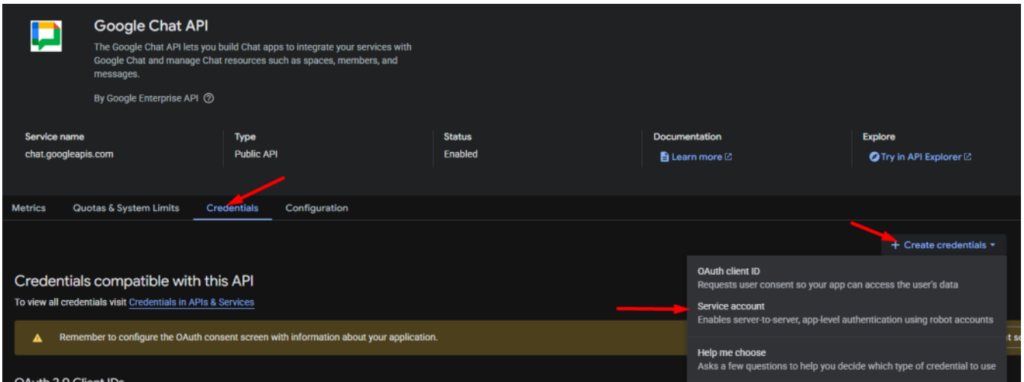Screen dimensions: 1024x382
Task: Click Credentials compatible with this API heading
Action: (x=134, y=281)
